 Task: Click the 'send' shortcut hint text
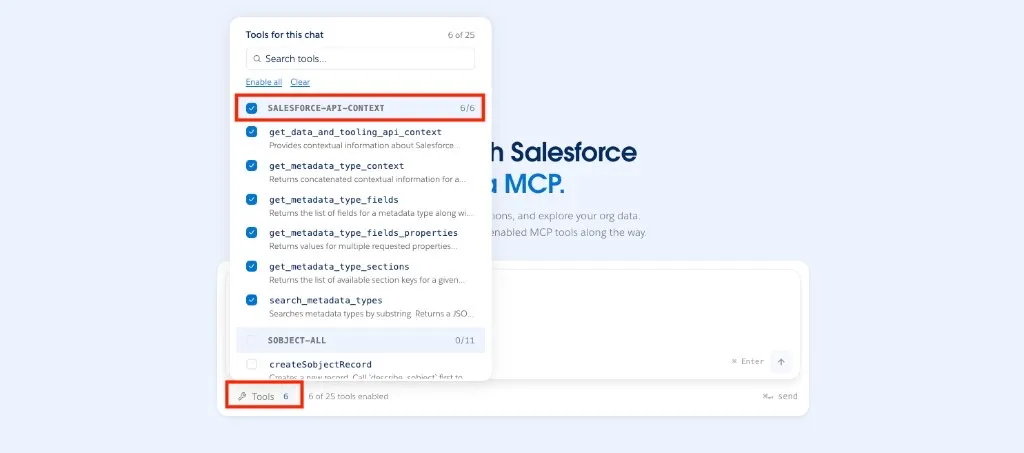tap(780, 396)
